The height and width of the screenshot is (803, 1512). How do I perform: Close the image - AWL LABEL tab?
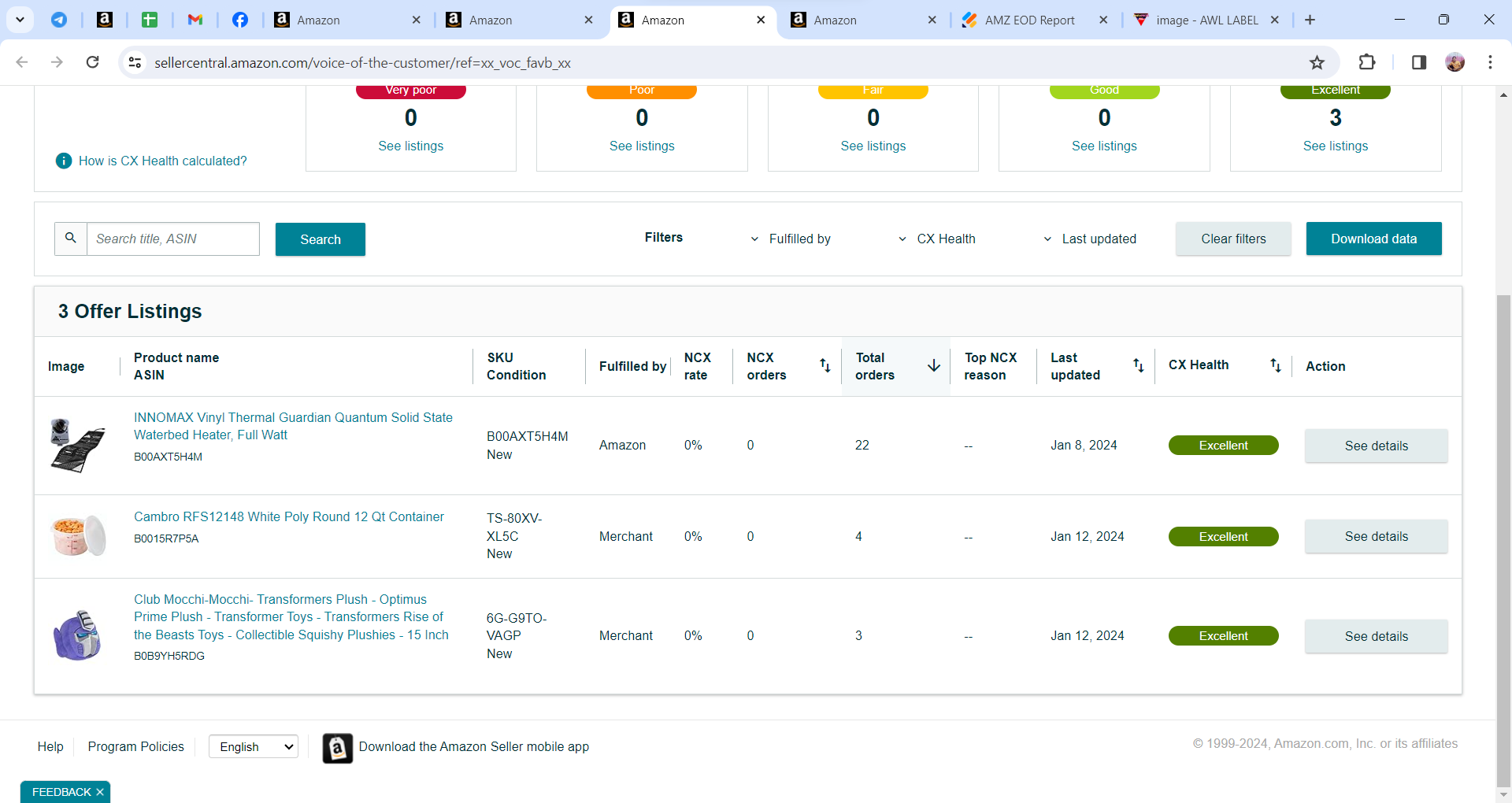(1275, 20)
